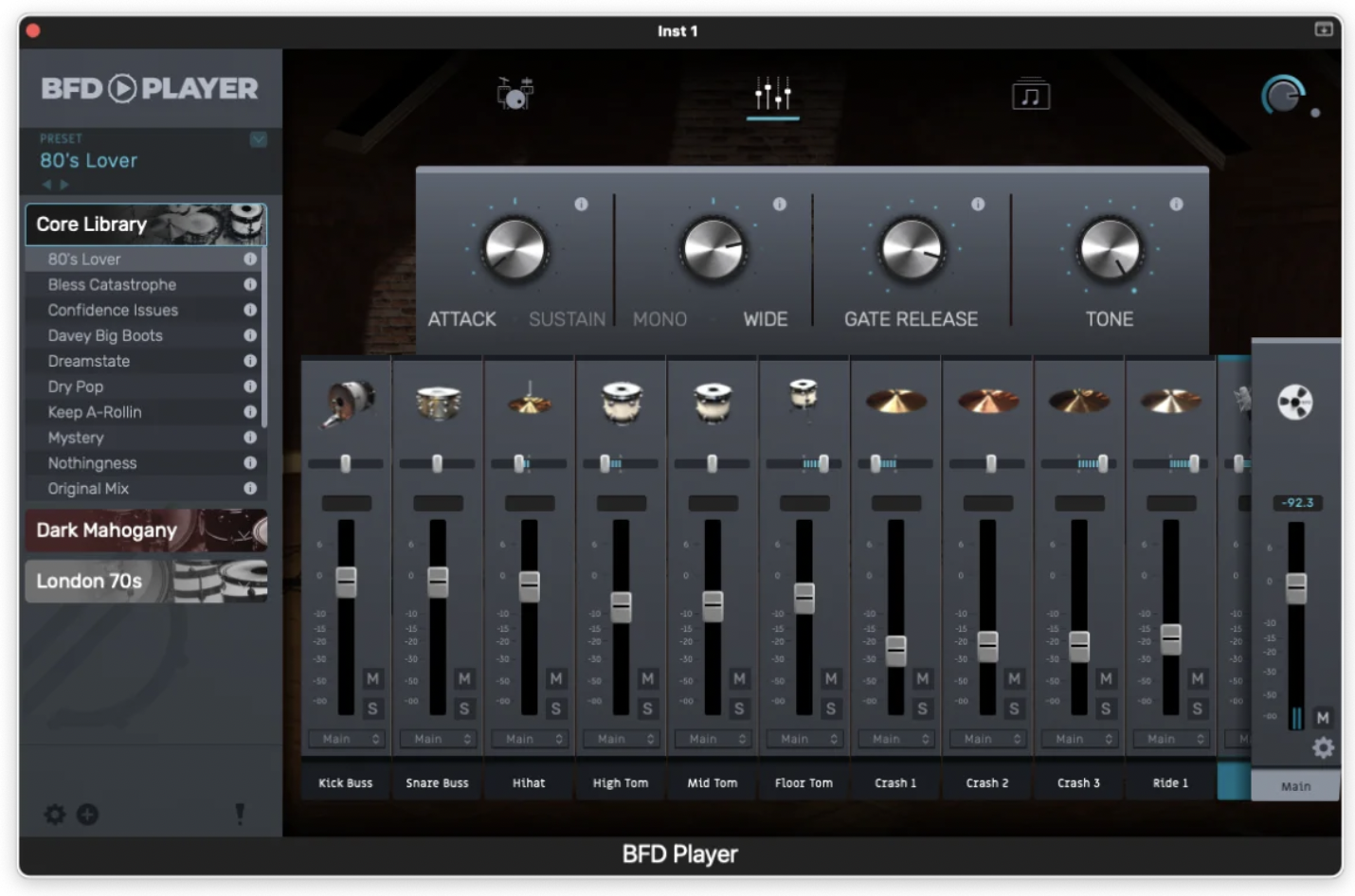Click the tape reel icon on master channel
Screen dimensions: 1355x896
[1296, 402]
